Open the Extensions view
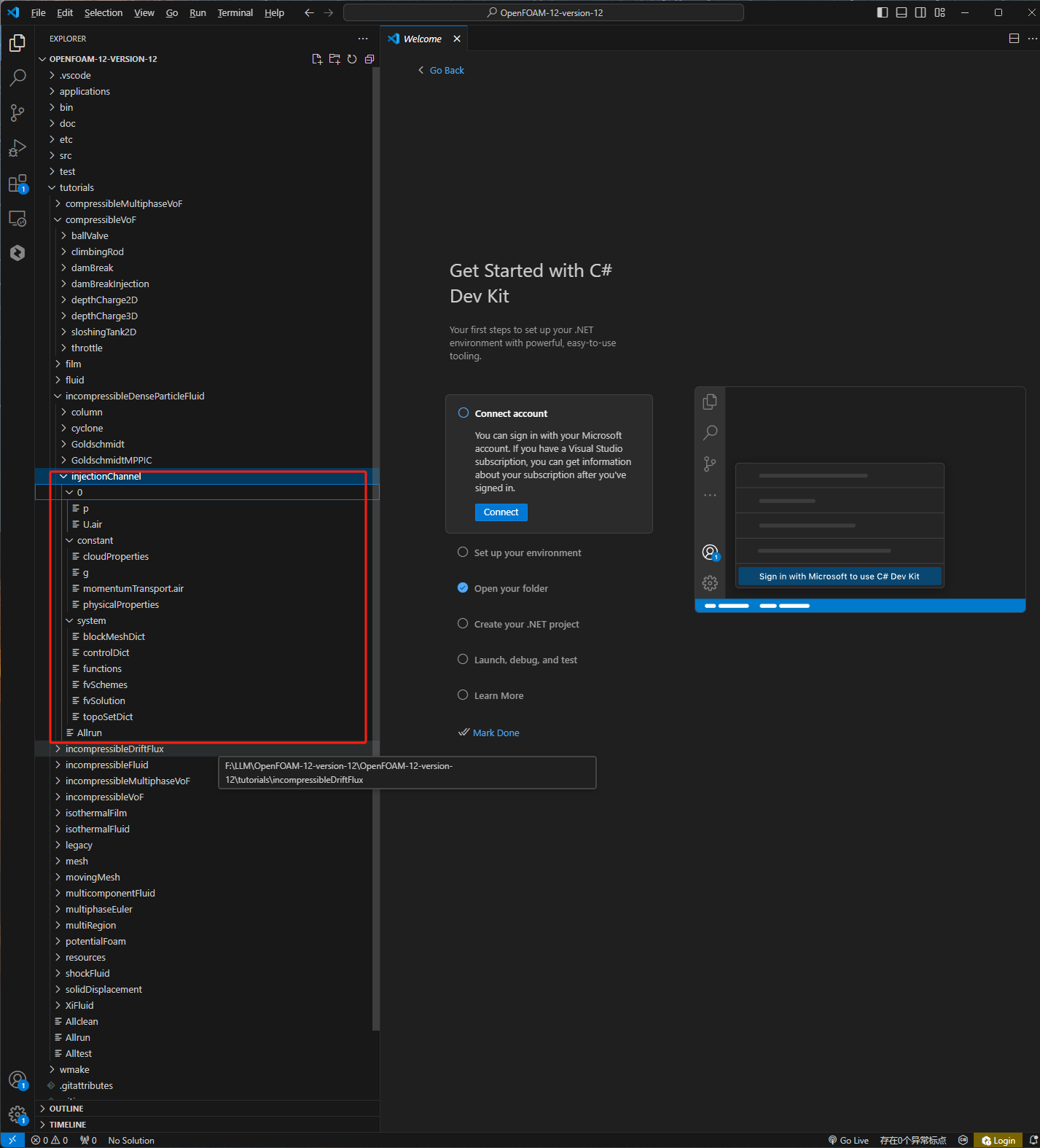Image resolution: width=1040 pixels, height=1148 pixels. (17, 183)
